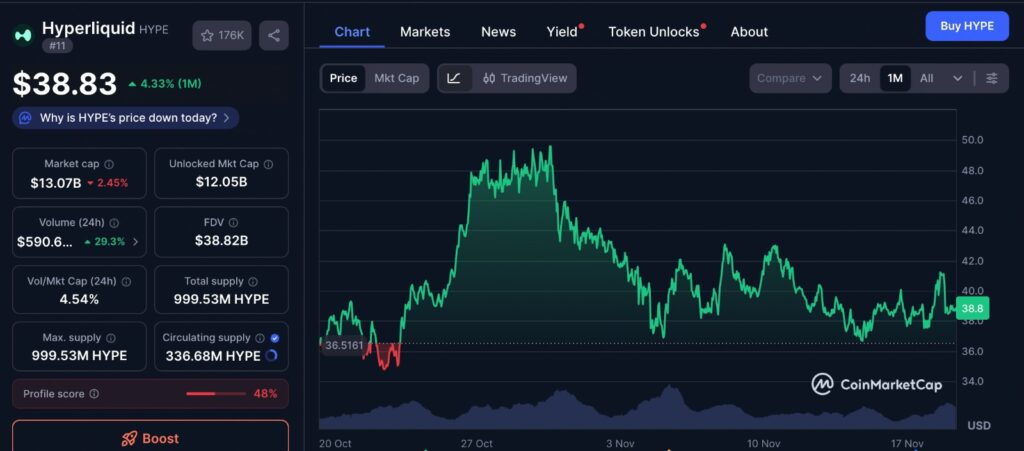Switch to TradingView candlestick chart

point(525,78)
